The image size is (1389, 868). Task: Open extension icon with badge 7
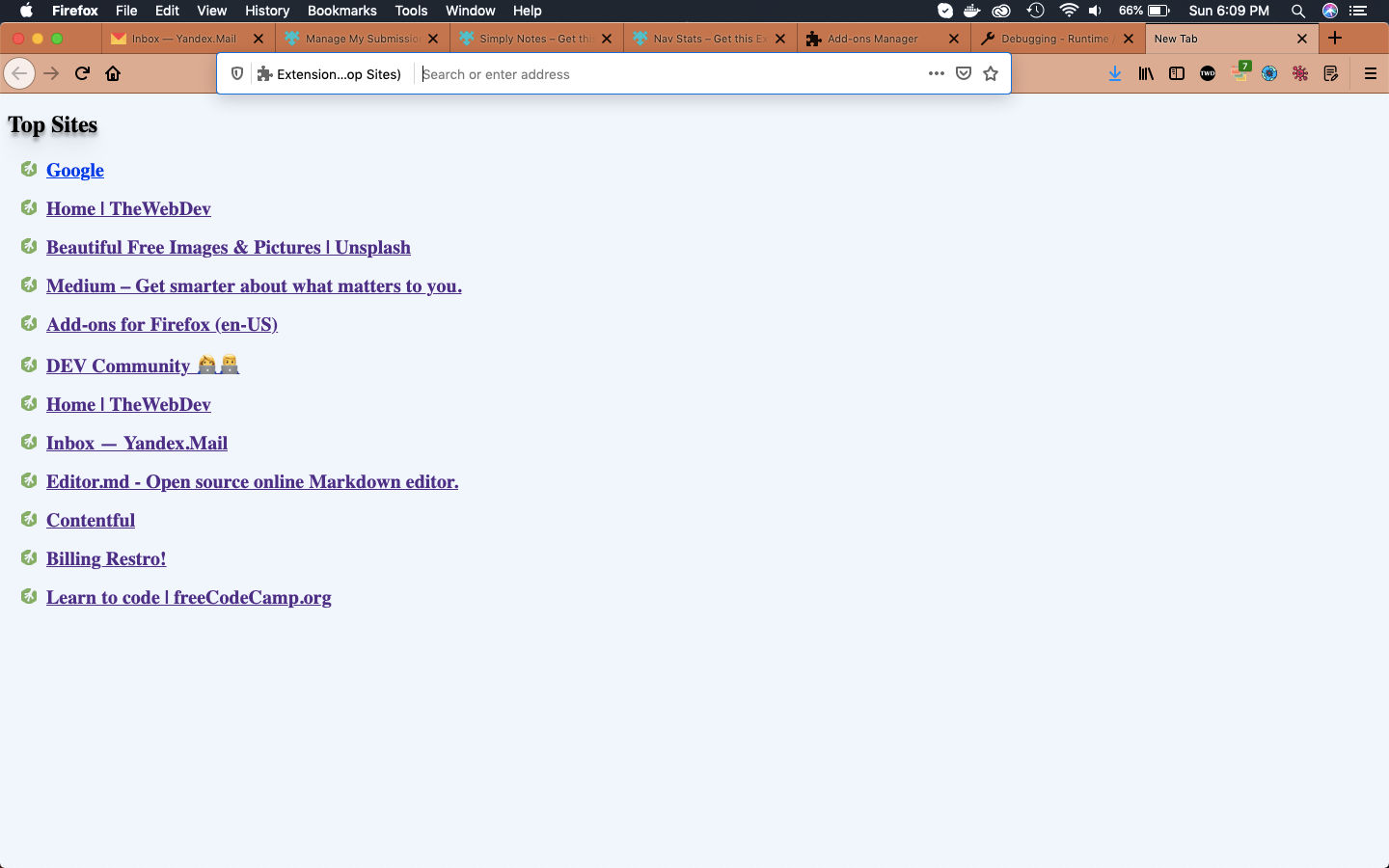1239,72
